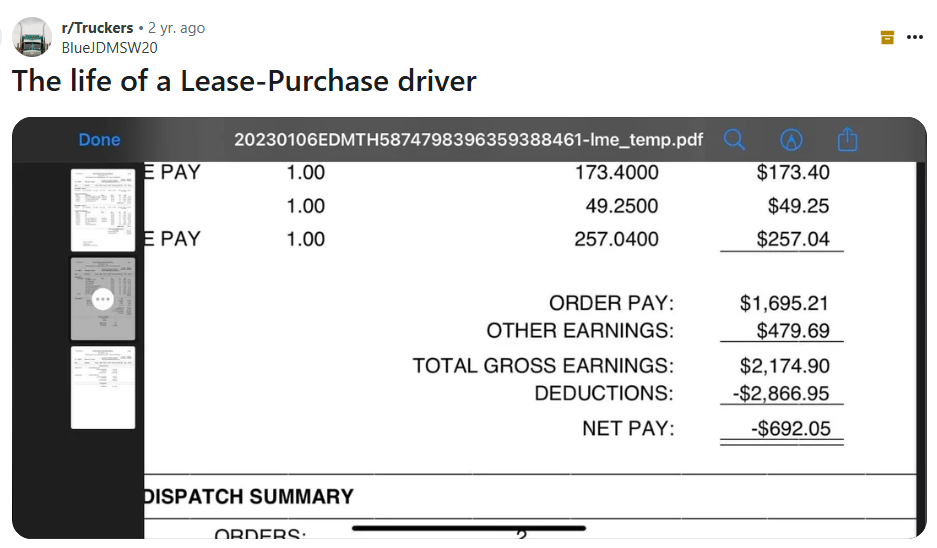
Task: Click the yellow archived post icon
Action: [x=886, y=38]
